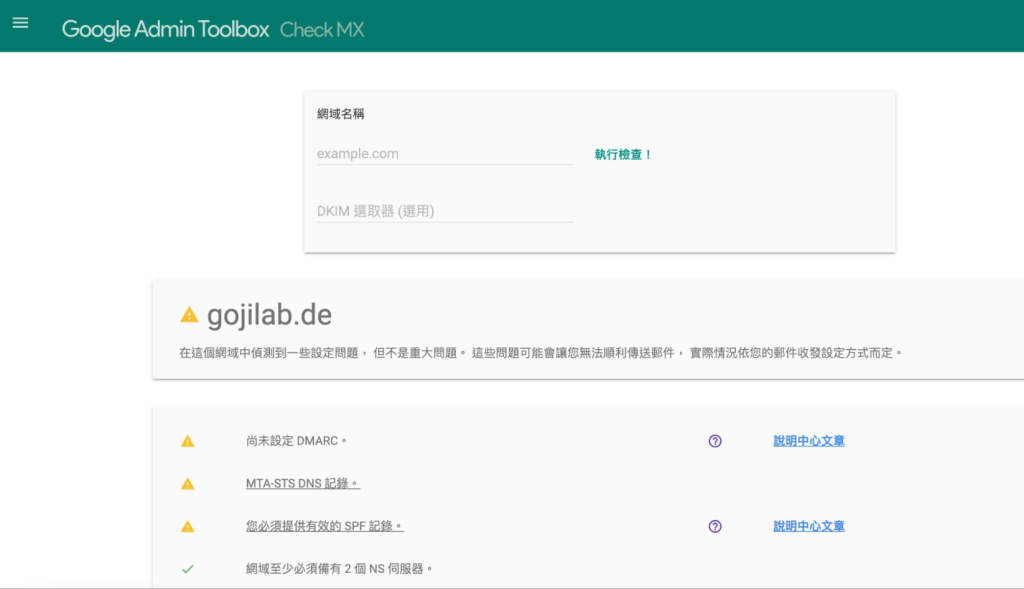Open 說明中心文章 link for DMARC
This screenshot has width=1024, height=589.
point(808,441)
